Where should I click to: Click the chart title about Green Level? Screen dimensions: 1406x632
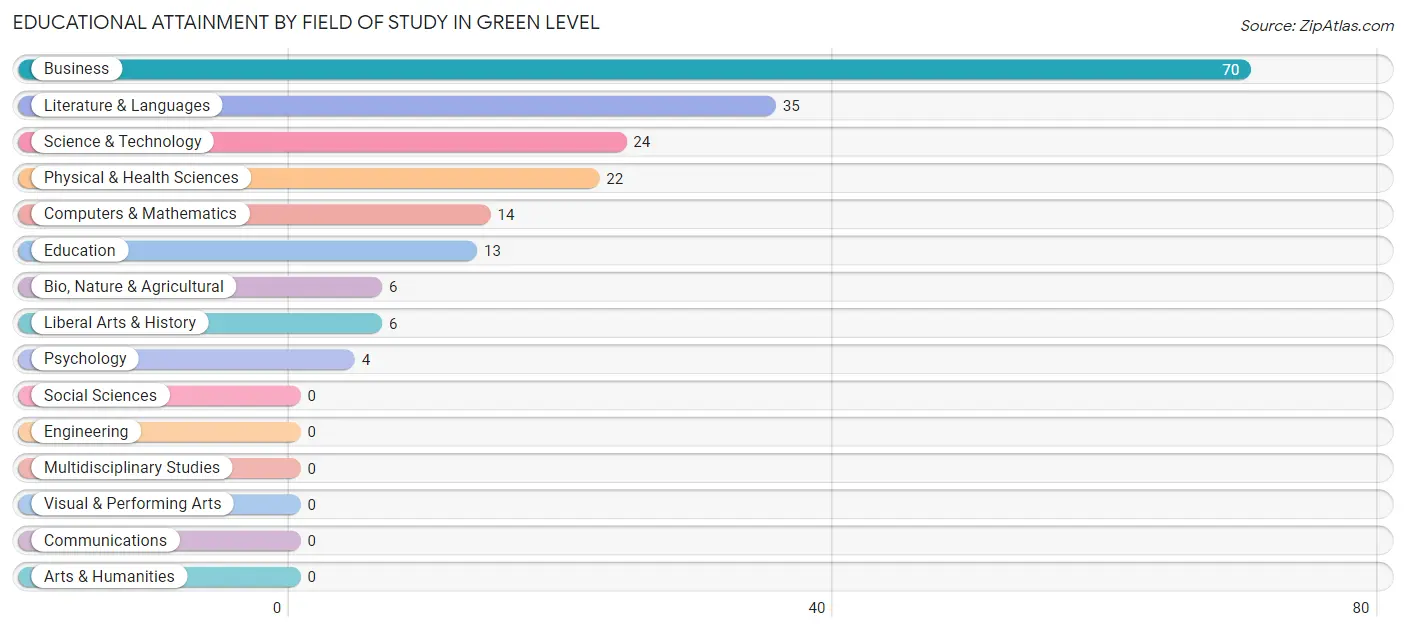(306, 23)
